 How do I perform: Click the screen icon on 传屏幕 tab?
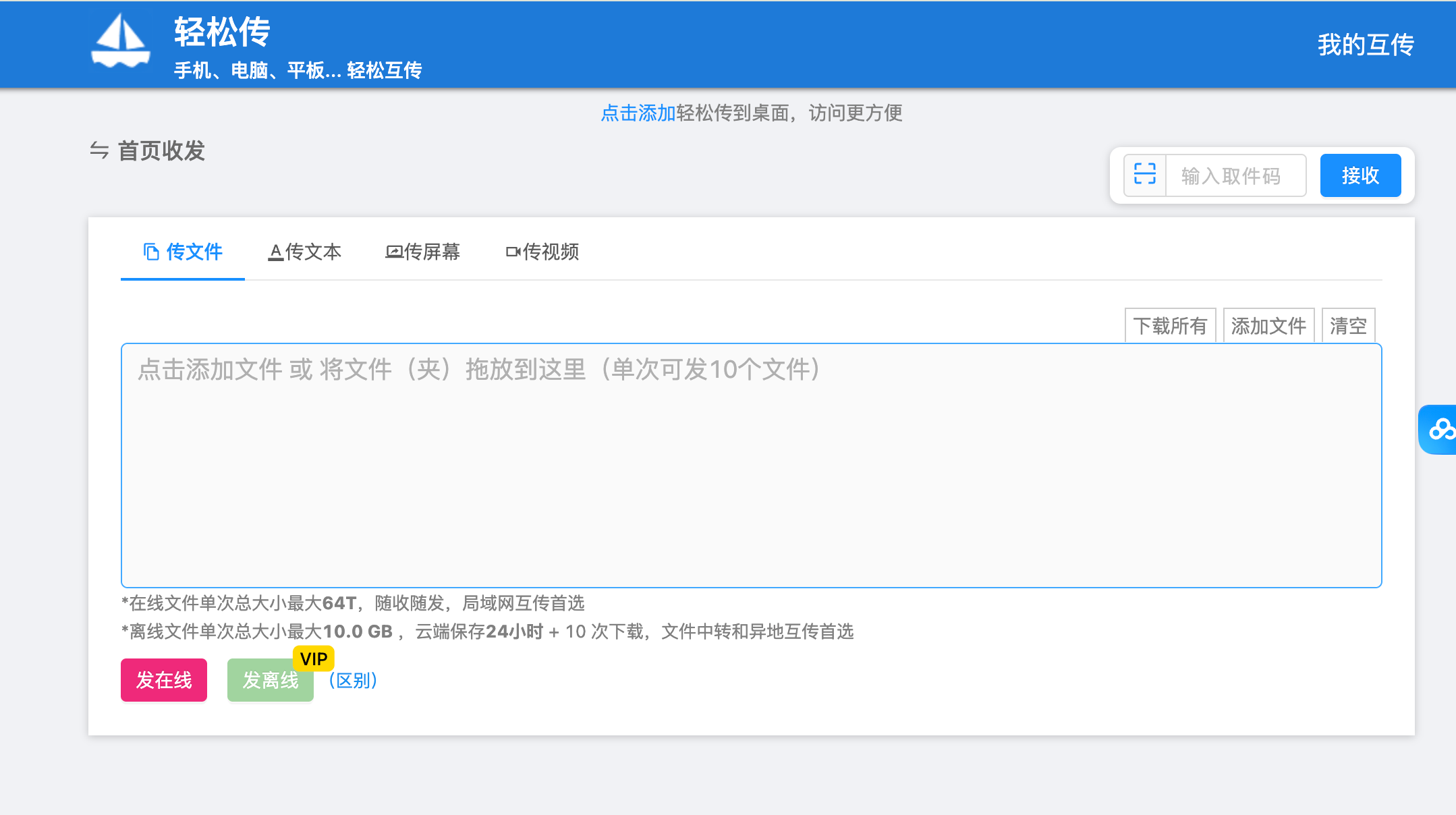point(393,252)
